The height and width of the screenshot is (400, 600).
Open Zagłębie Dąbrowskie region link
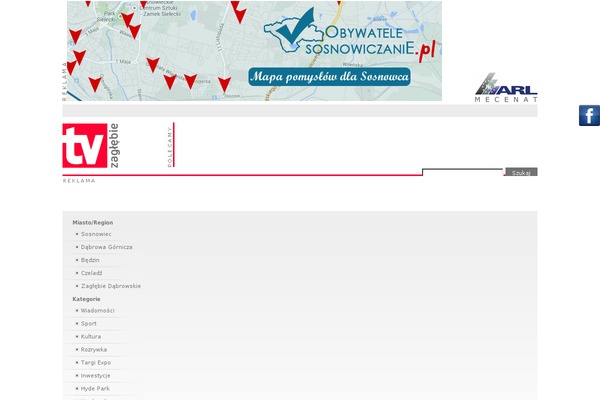pos(111,286)
